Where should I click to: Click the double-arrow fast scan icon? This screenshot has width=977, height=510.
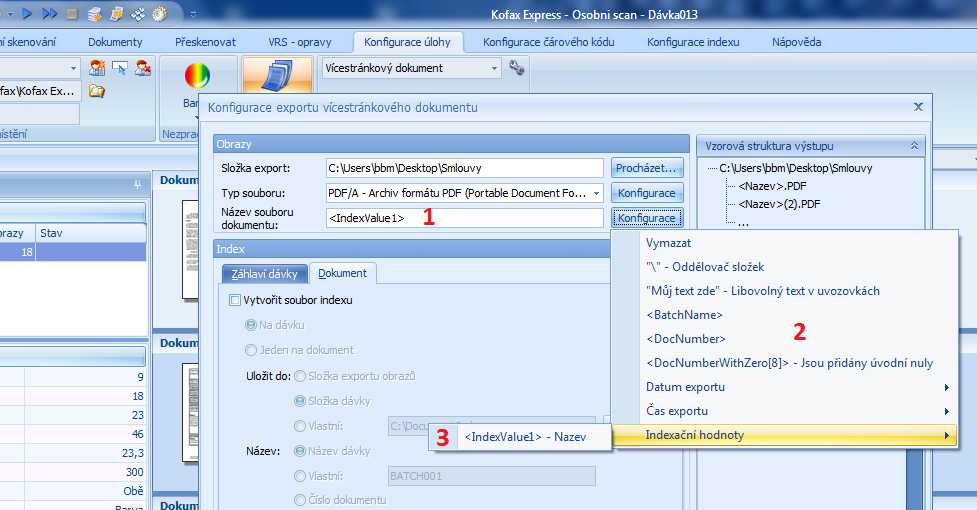click(50, 13)
